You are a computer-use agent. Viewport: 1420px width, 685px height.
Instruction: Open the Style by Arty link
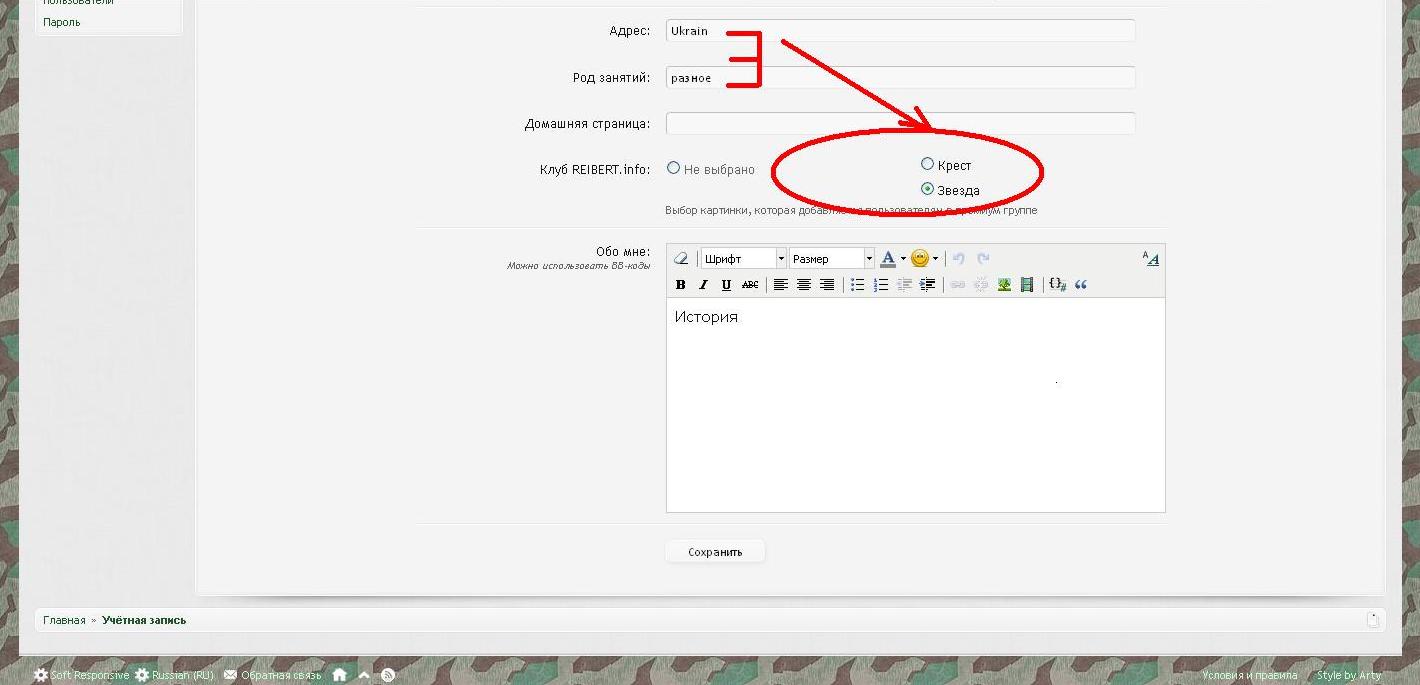[x=1349, y=675]
